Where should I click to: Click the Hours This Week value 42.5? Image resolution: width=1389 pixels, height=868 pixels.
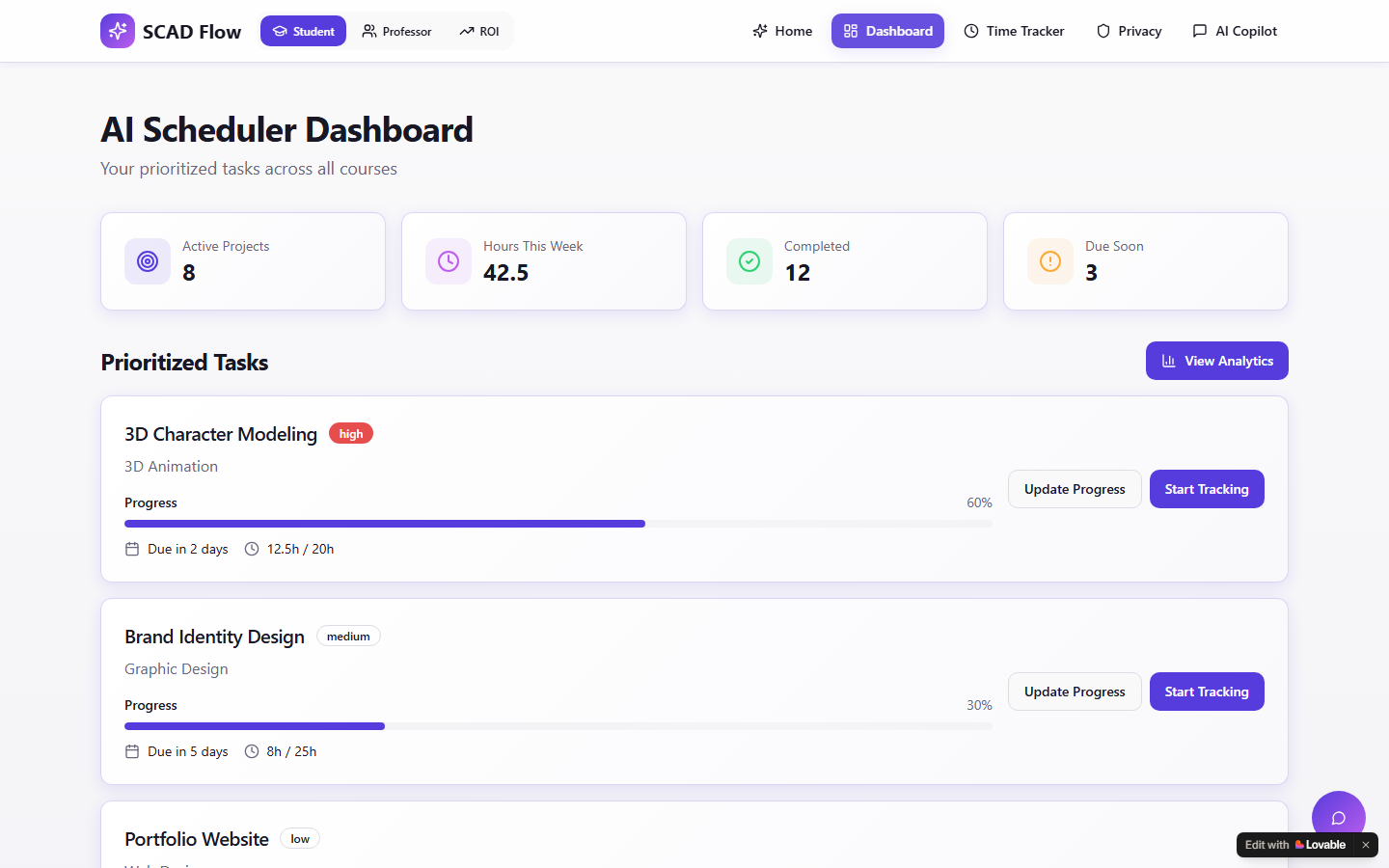point(506,273)
